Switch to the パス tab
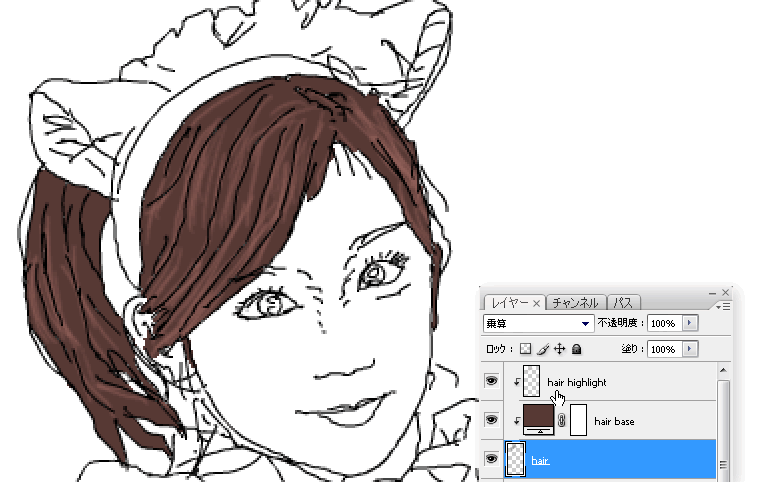759x482 pixels. click(x=623, y=303)
